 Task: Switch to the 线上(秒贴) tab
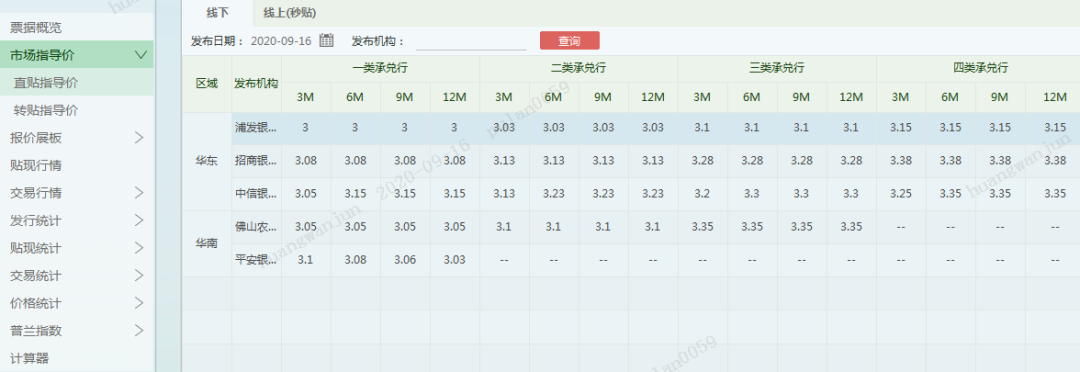pos(290,13)
